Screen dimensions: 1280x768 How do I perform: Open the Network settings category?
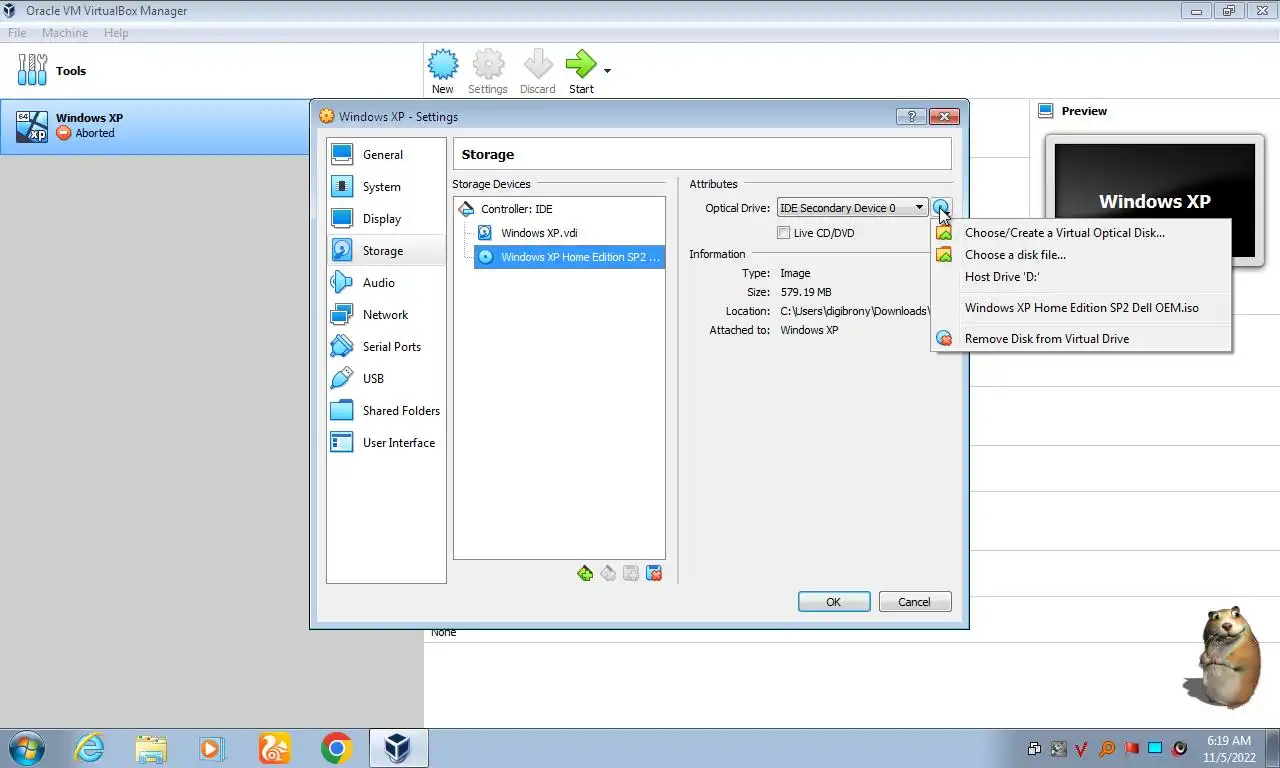pyautogui.click(x=386, y=314)
